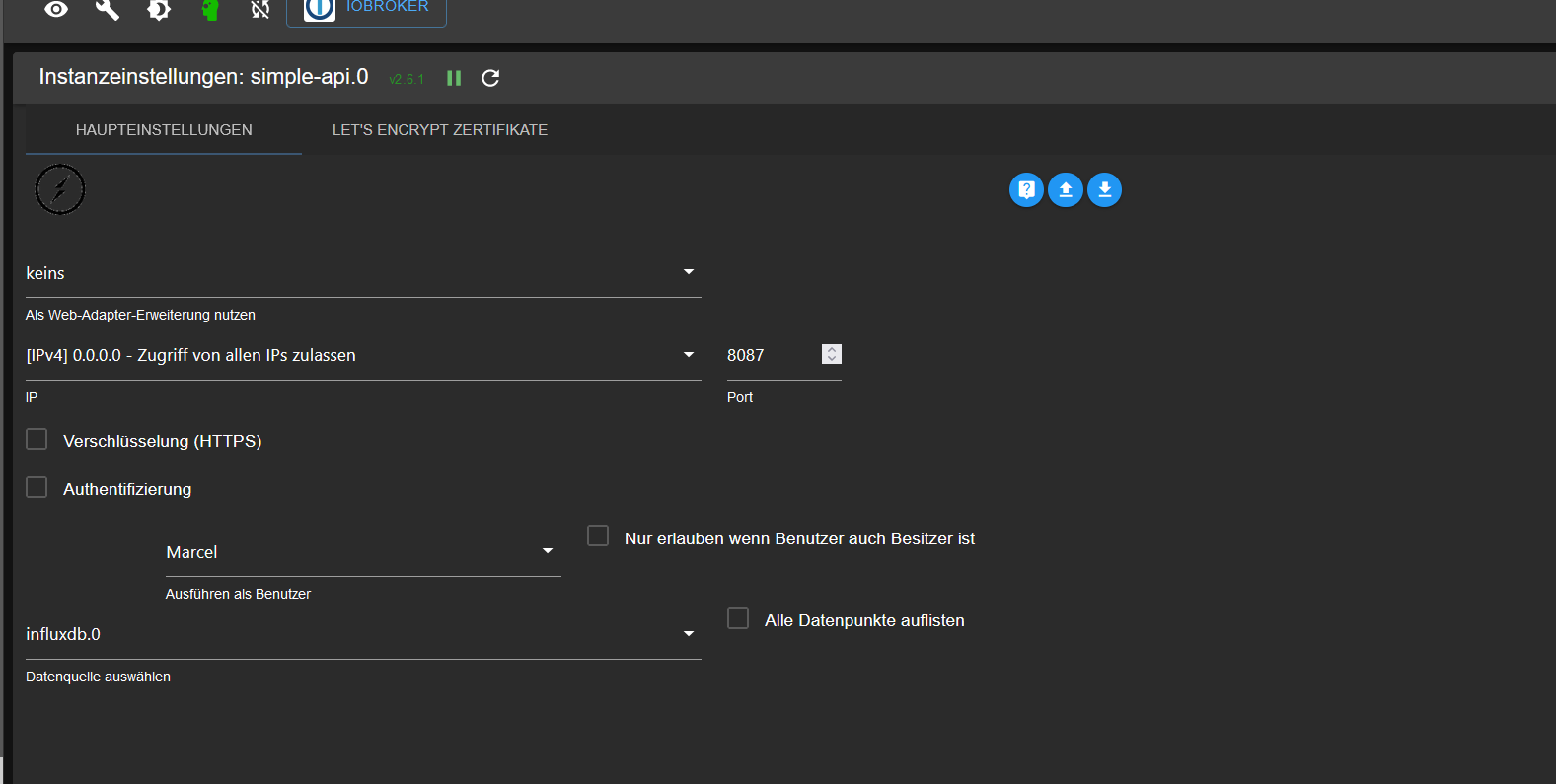This screenshot has width=1556, height=784.
Task: Open the Ausführen als Benutzer dropdown
Action: coord(363,552)
